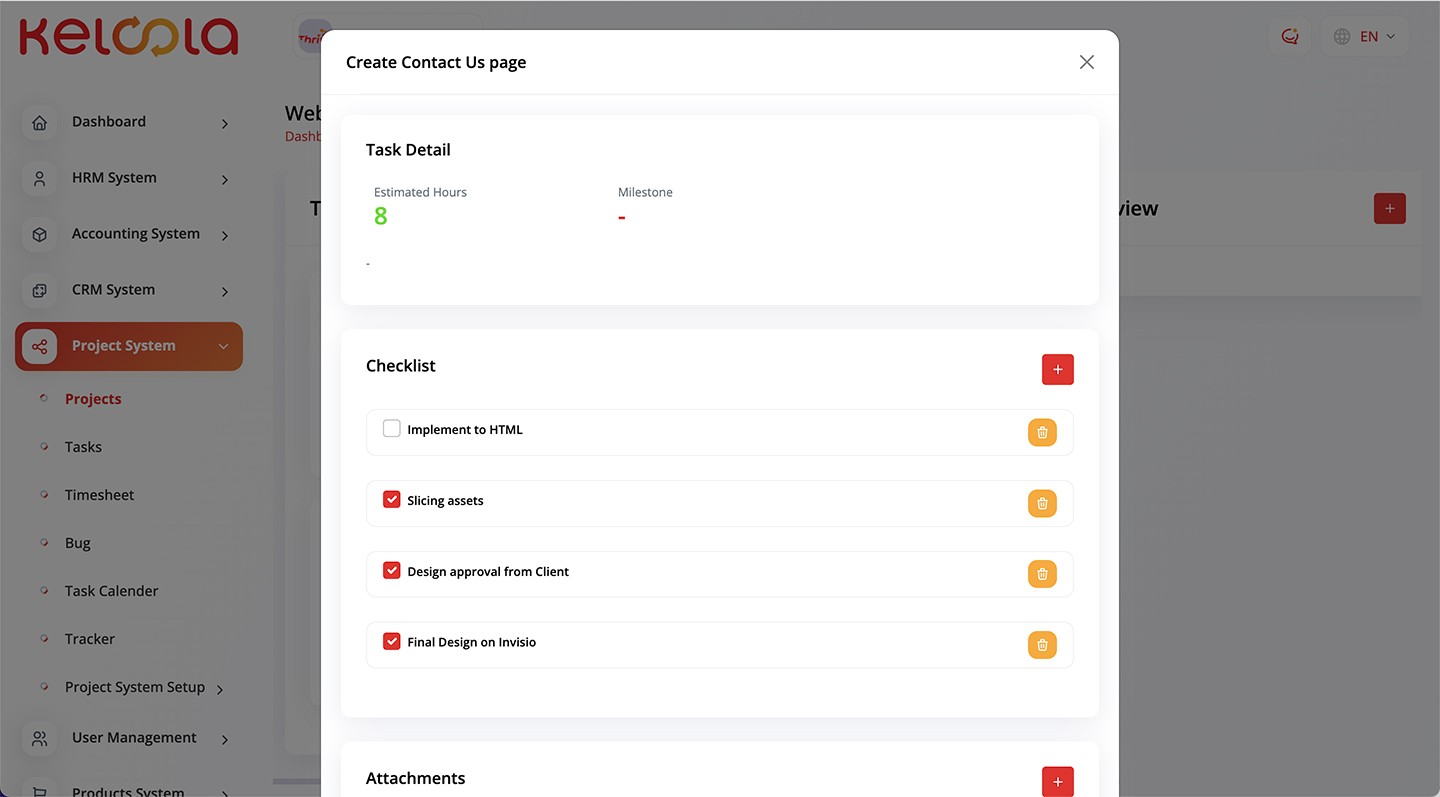Expand the HRM System menu chevron
The width and height of the screenshot is (1440, 797).
[x=225, y=179]
